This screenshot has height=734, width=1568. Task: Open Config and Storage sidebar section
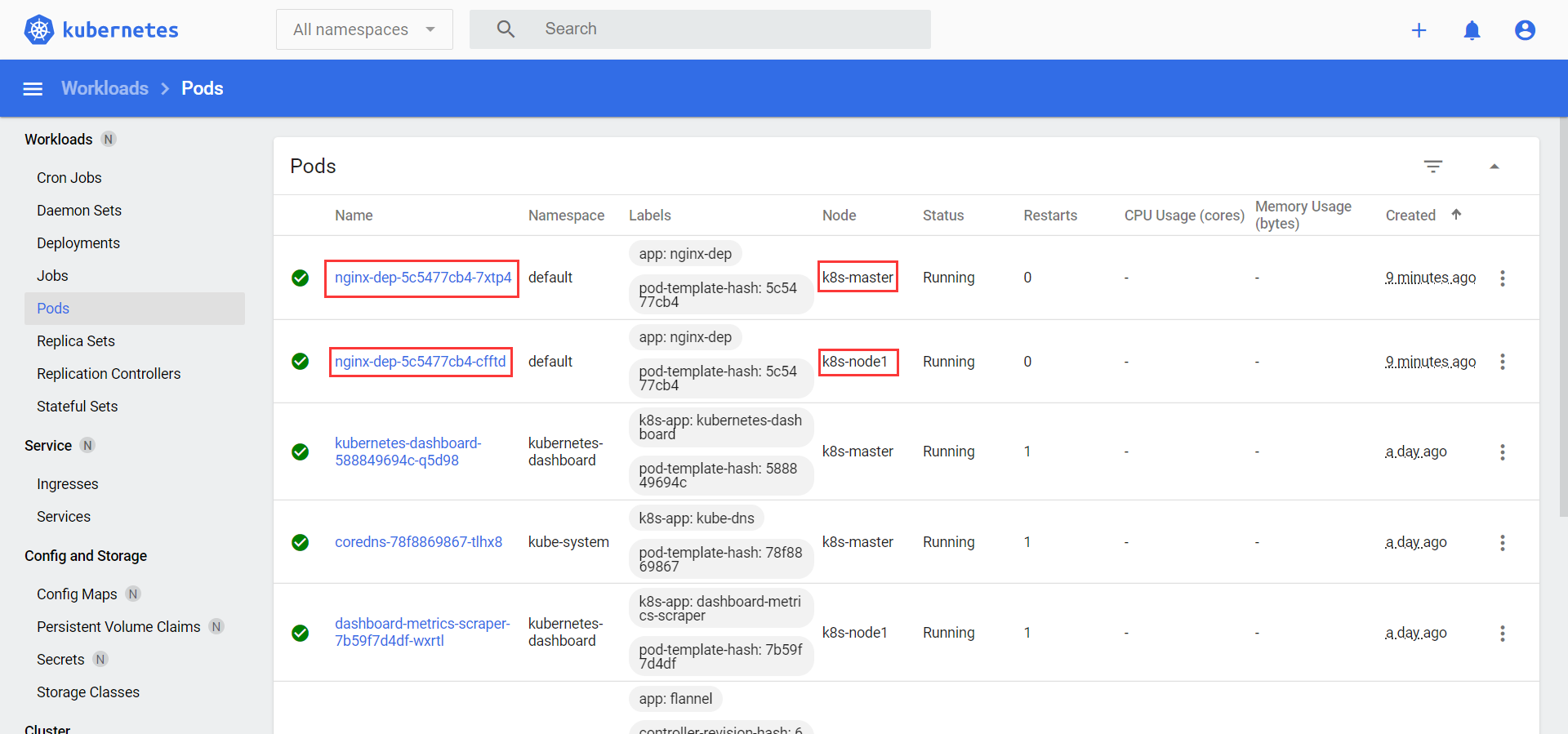click(x=86, y=556)
